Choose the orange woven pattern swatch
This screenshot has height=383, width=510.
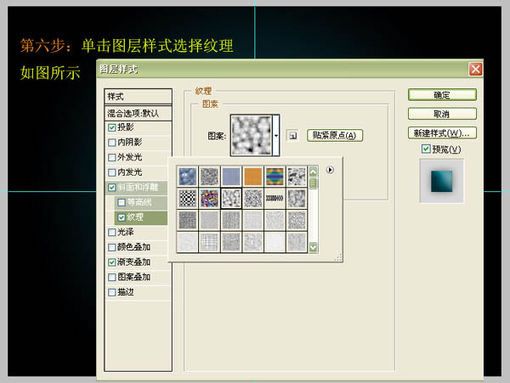[x=253, y=176]
